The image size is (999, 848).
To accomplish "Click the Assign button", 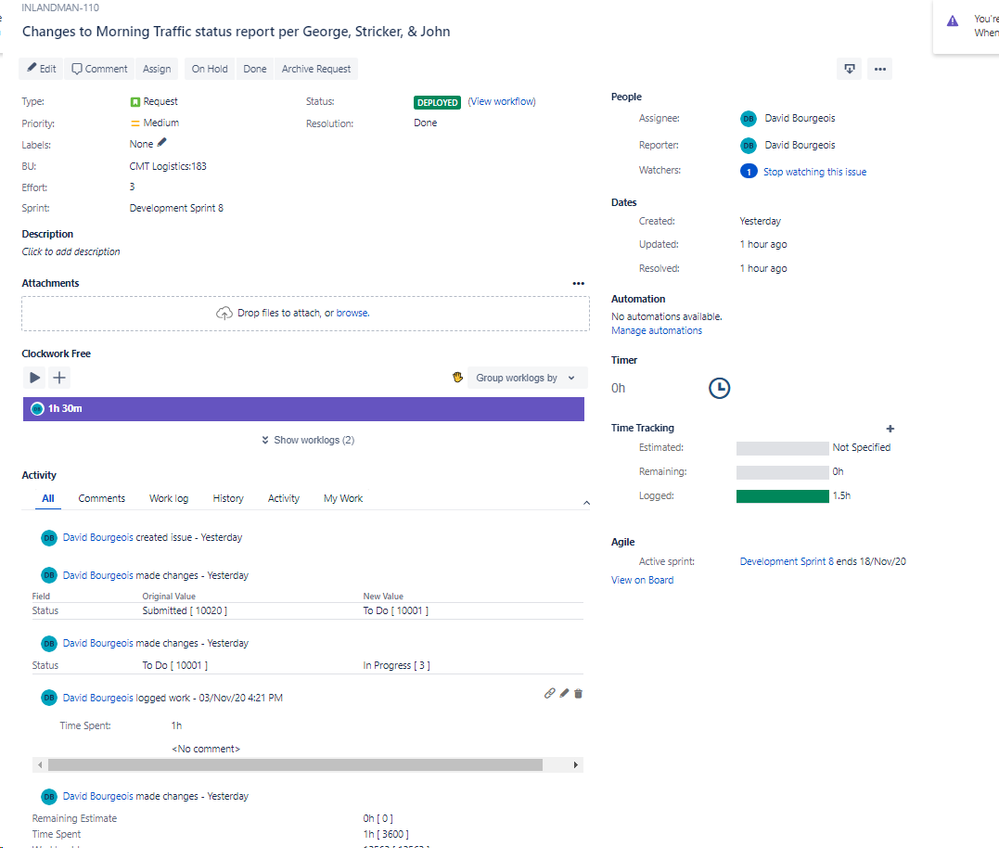I will (x=157, y=69).
